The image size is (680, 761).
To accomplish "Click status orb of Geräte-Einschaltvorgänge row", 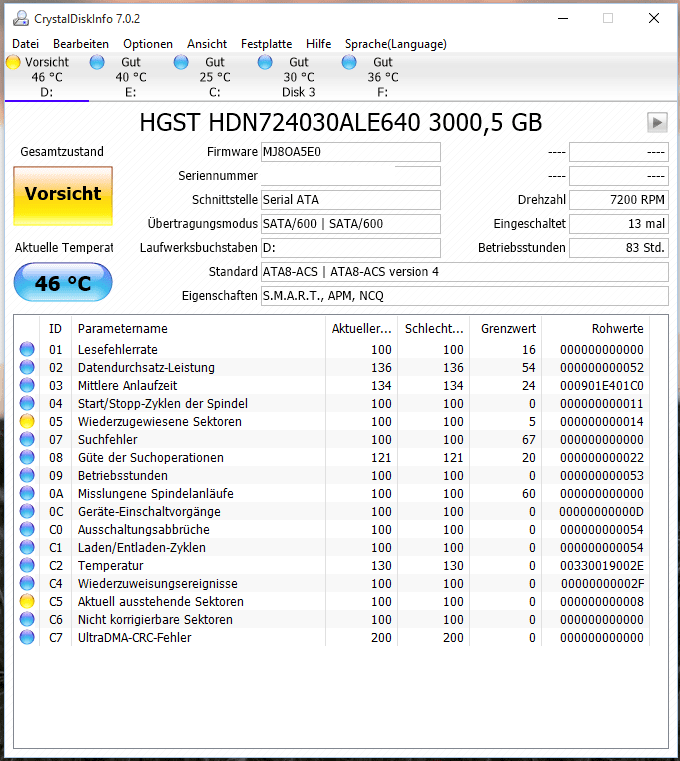I will (27, 511).
